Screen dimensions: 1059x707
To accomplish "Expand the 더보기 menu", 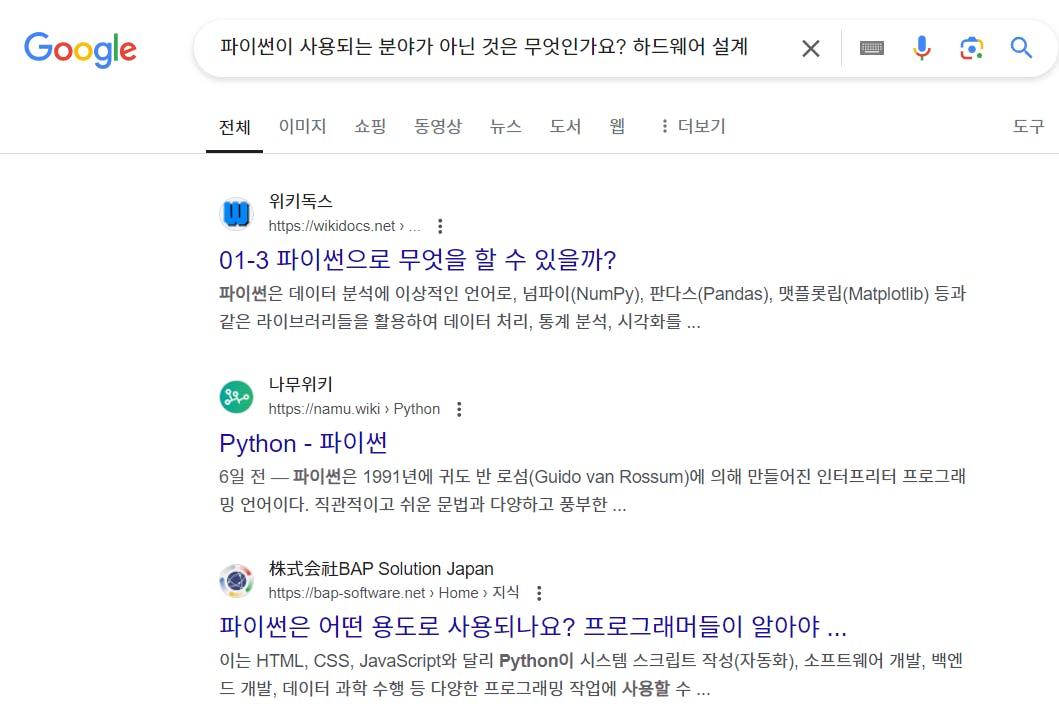I will point(693,126).
